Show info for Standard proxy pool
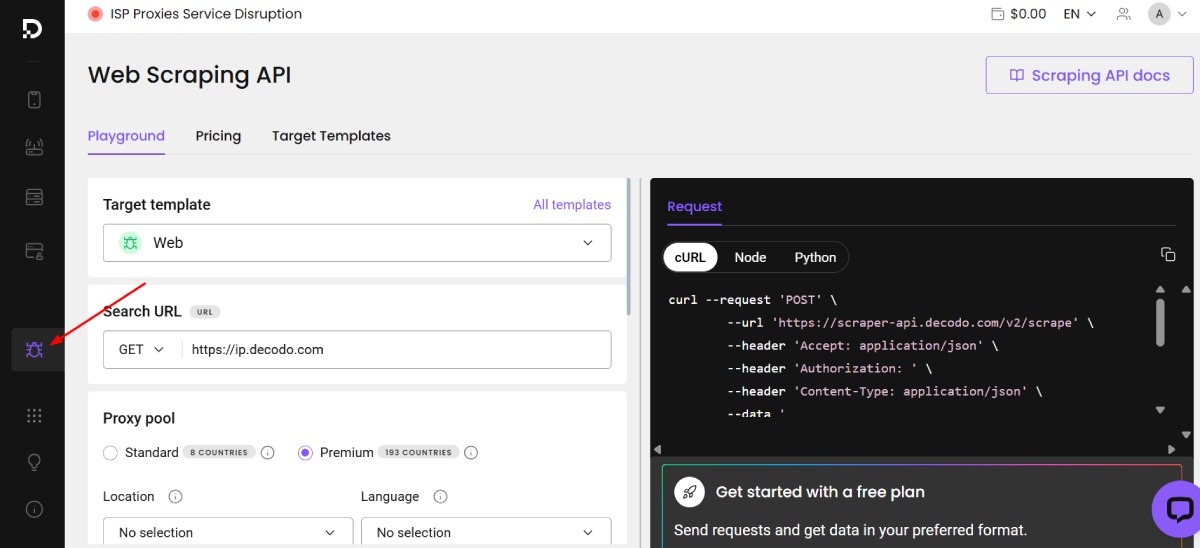The image size is (1200, 548). tap(268, 452)
